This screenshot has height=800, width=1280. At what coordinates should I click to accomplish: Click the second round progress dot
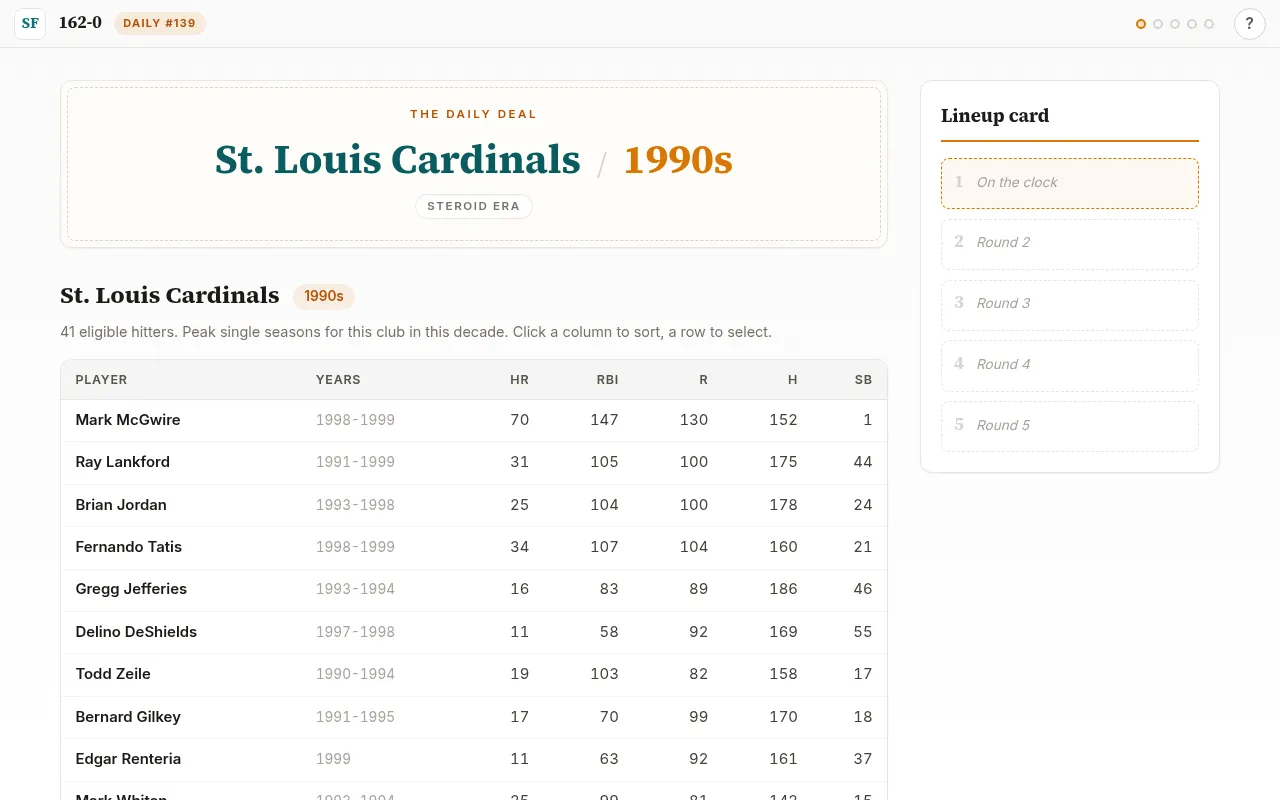(1158, 24)
